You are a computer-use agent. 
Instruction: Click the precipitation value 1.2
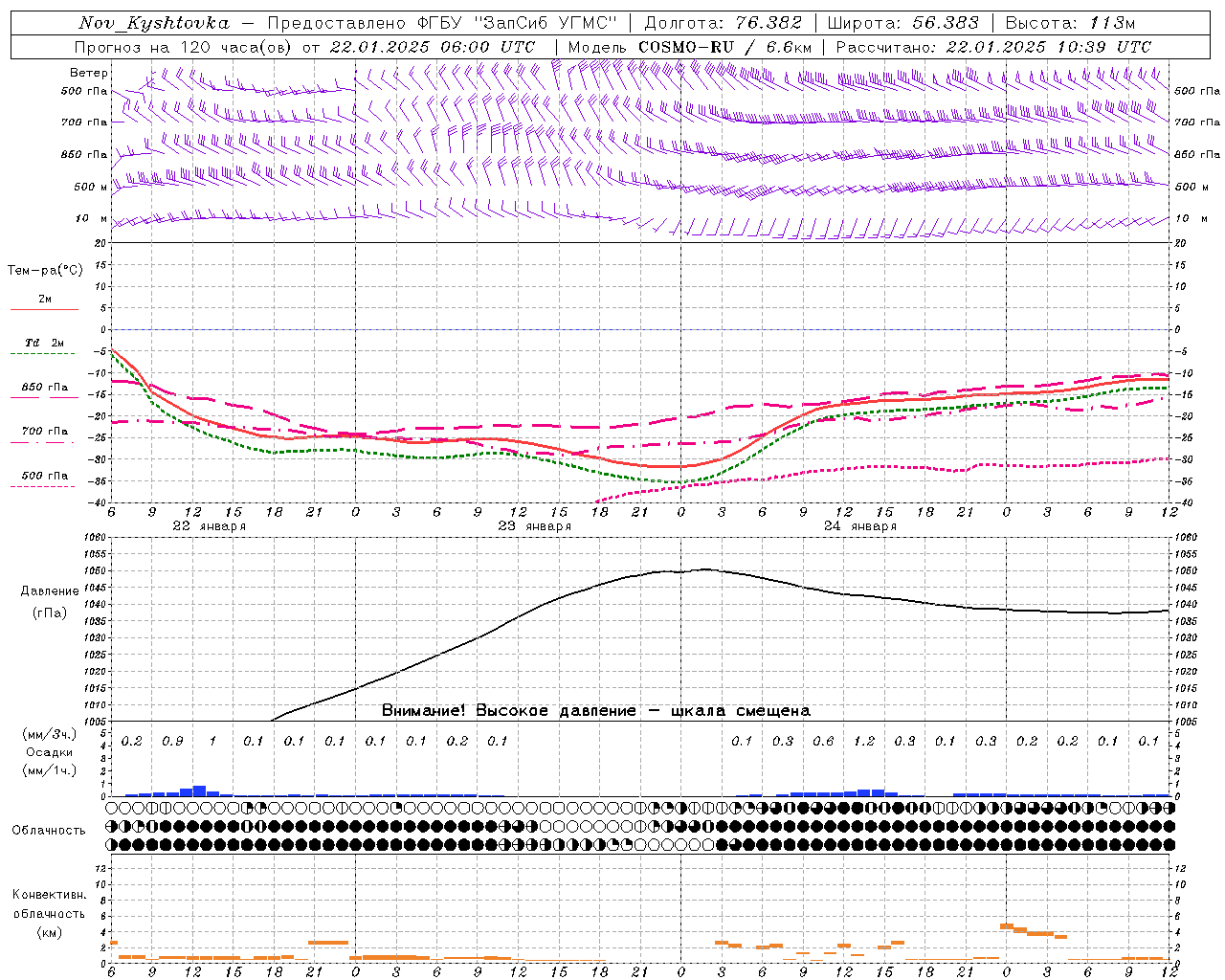point(864,742)
